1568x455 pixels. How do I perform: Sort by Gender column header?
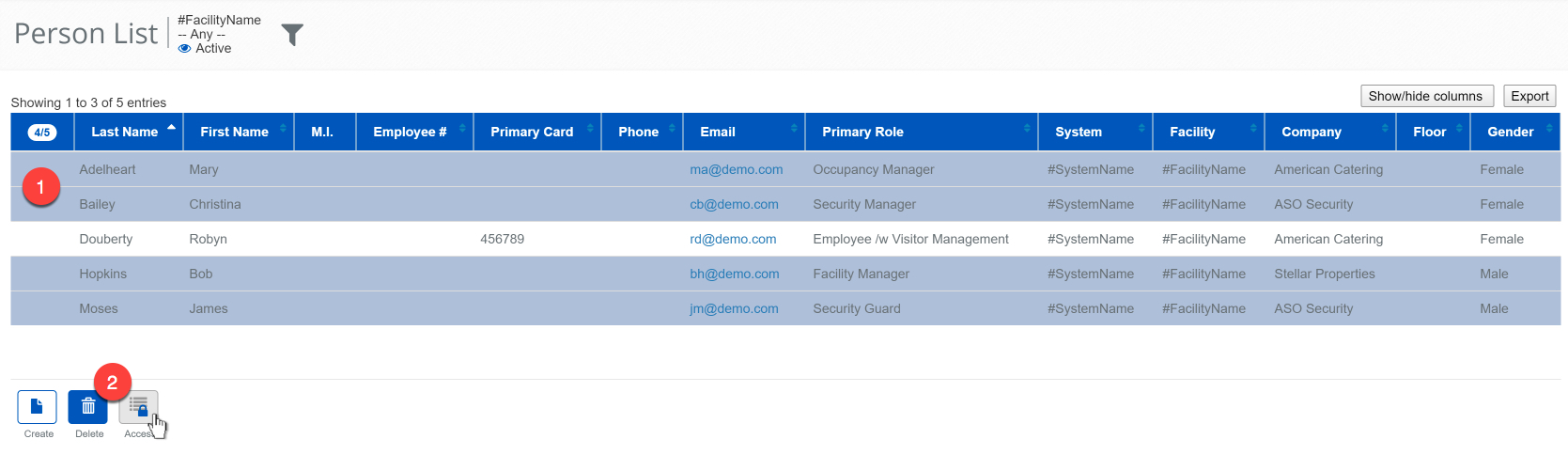click(x=1510, y=133)
